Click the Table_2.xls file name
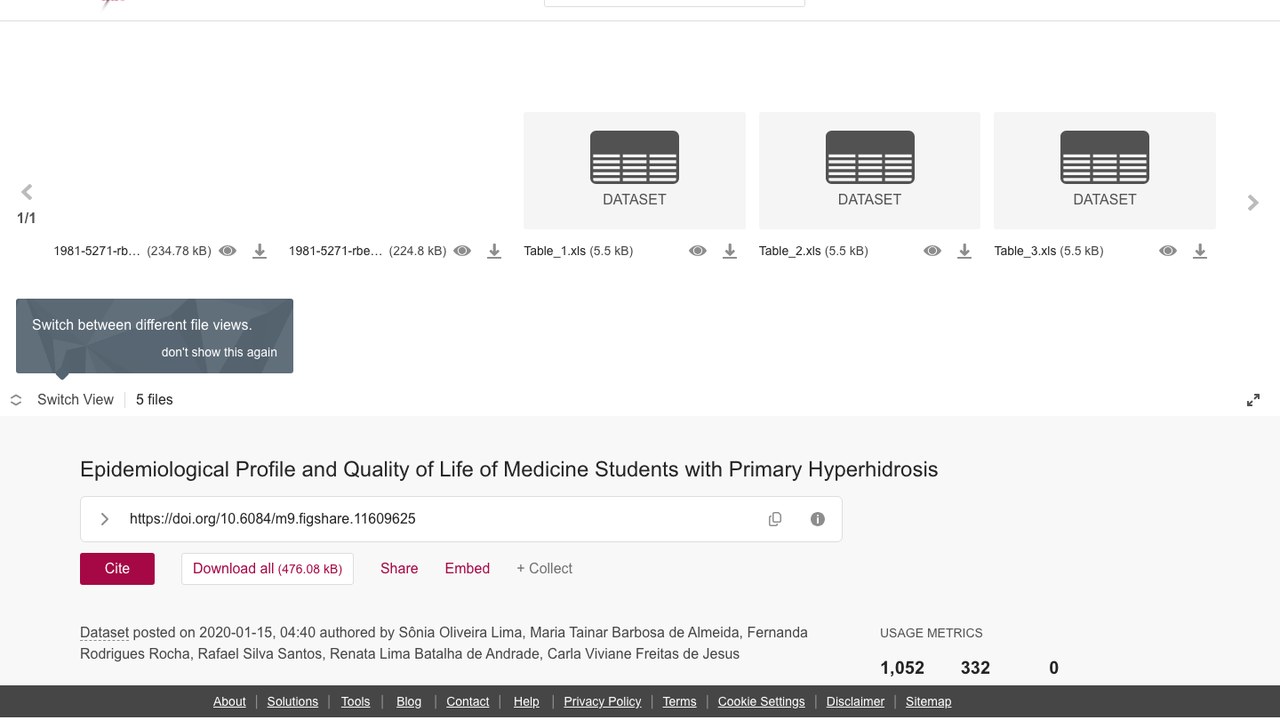The height and width of the screenshot is (720, 1280). click(x=791, y=251)
